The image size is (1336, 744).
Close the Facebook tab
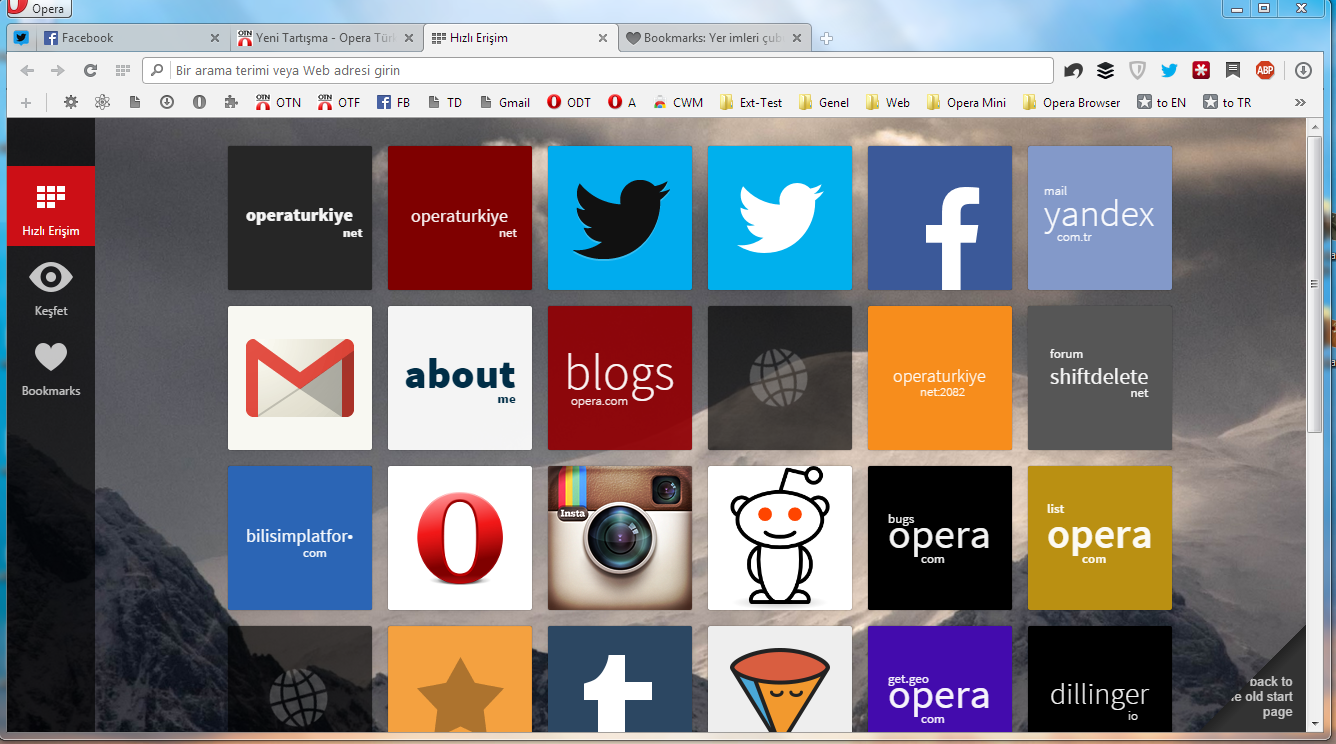(214, 38)
